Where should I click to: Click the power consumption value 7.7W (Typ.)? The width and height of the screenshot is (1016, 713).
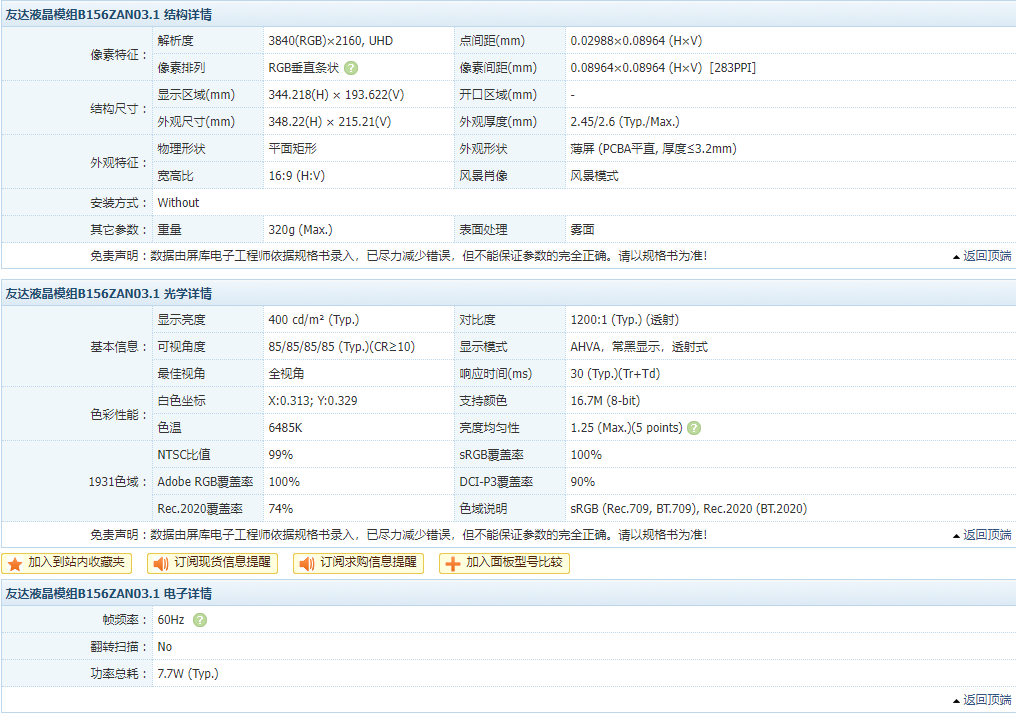(x=188, y=674)
